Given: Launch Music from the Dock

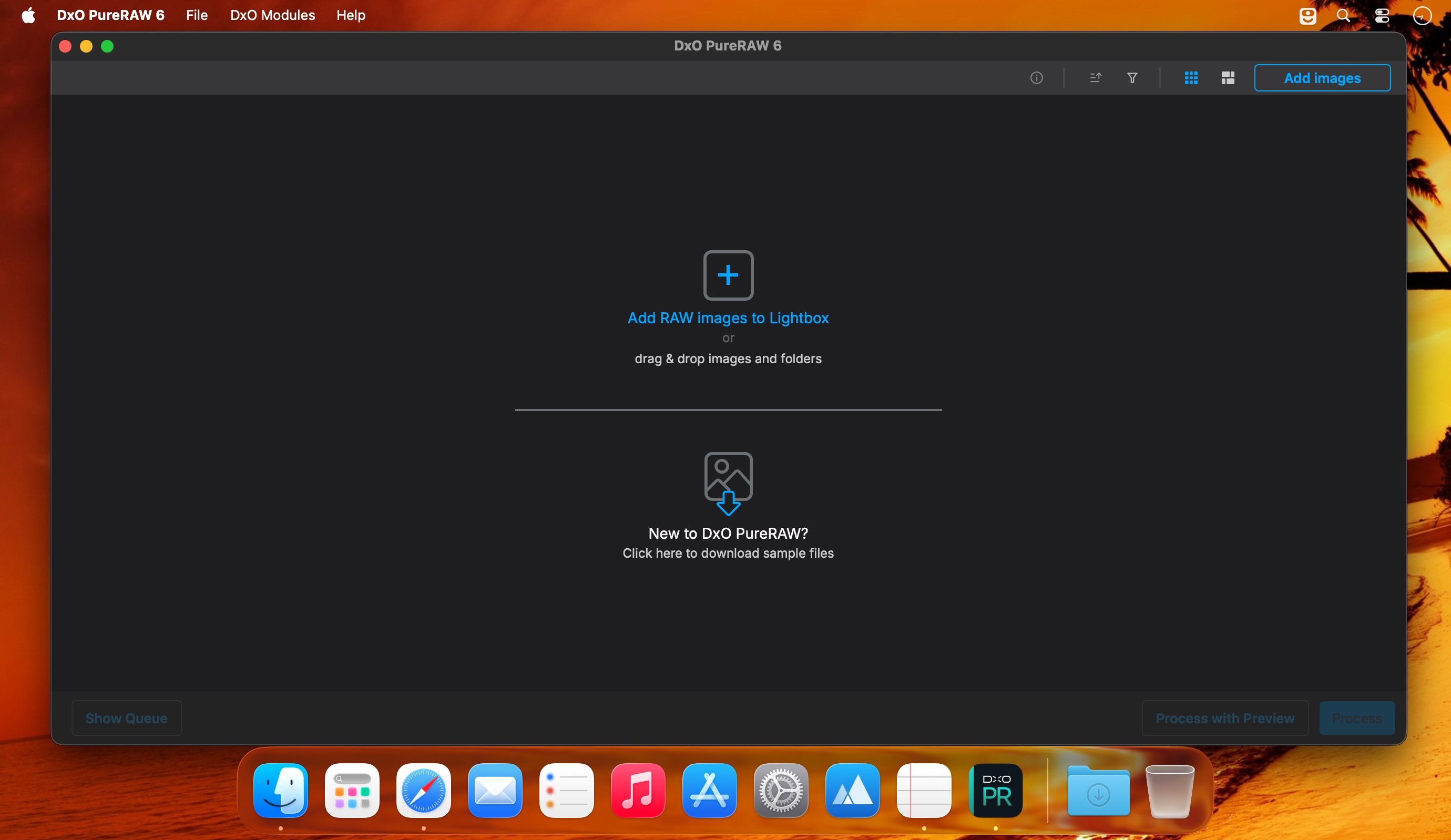Looking at the screenshot, I should (x=638, y=790).
